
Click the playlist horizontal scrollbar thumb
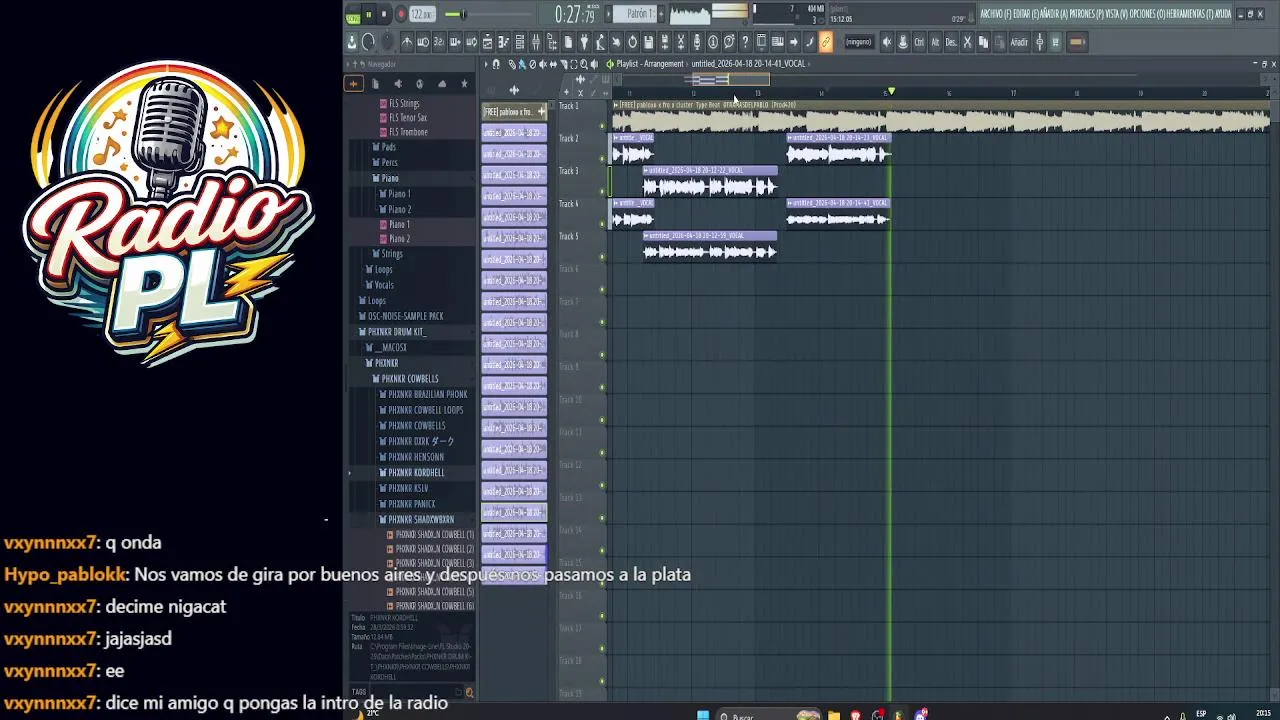point(729,79)
